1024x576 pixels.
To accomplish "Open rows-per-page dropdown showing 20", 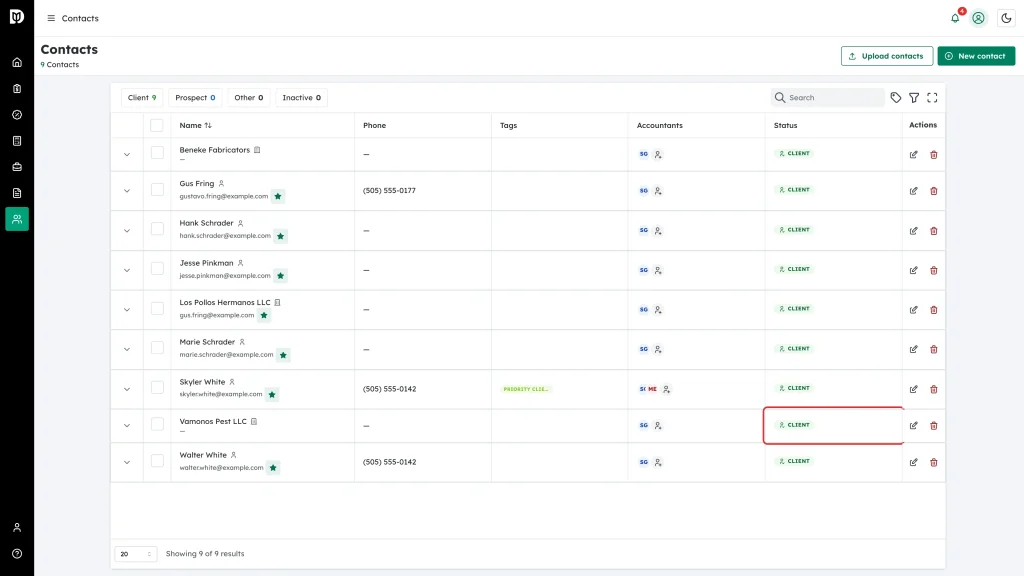I will click(x=136, y=554).
